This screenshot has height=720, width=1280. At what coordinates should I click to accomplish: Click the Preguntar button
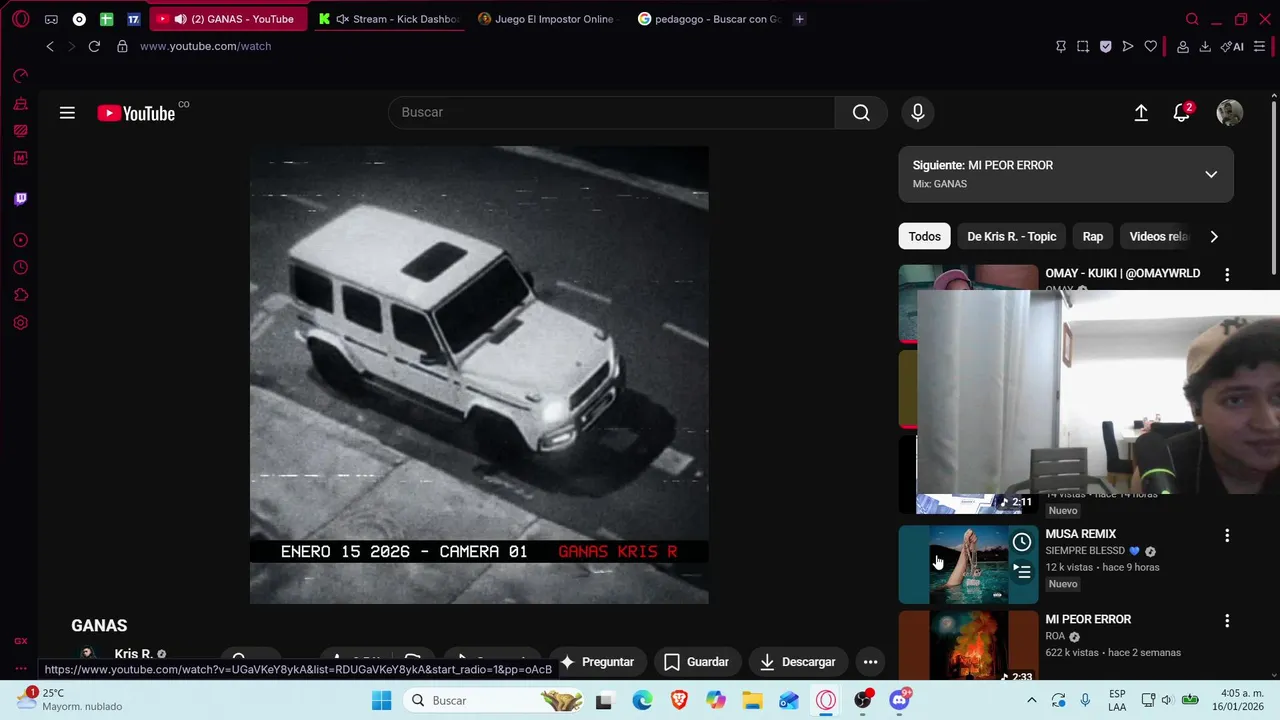[x=597, y=662]
